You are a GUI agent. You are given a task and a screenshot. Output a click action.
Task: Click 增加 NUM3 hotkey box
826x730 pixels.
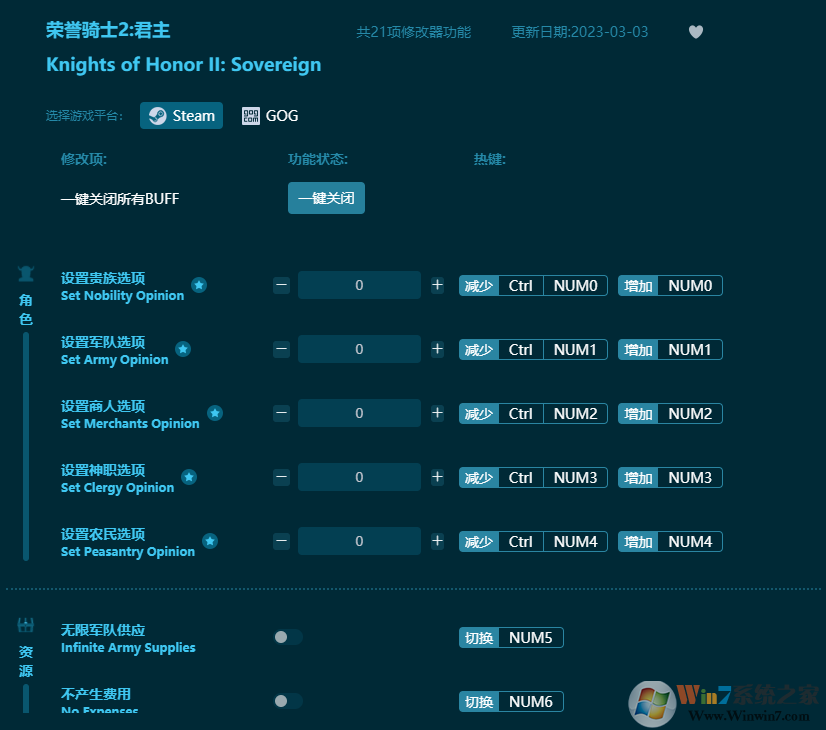pos(670,478)
